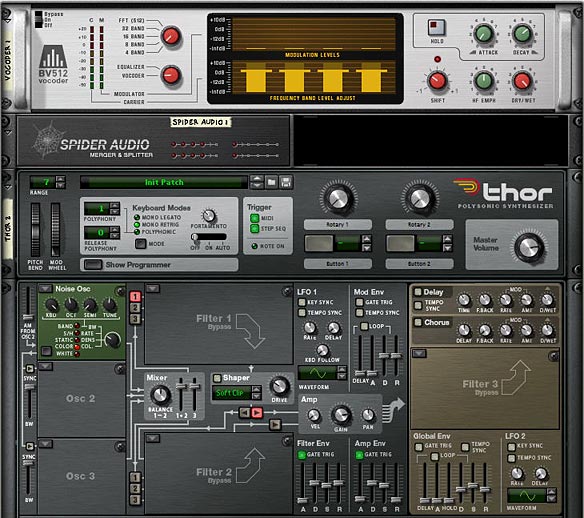The height and width of the screenshot is (518, 584).
Task: Click the Thor Rotary 1 knob
Action: [x=338, y=198]
